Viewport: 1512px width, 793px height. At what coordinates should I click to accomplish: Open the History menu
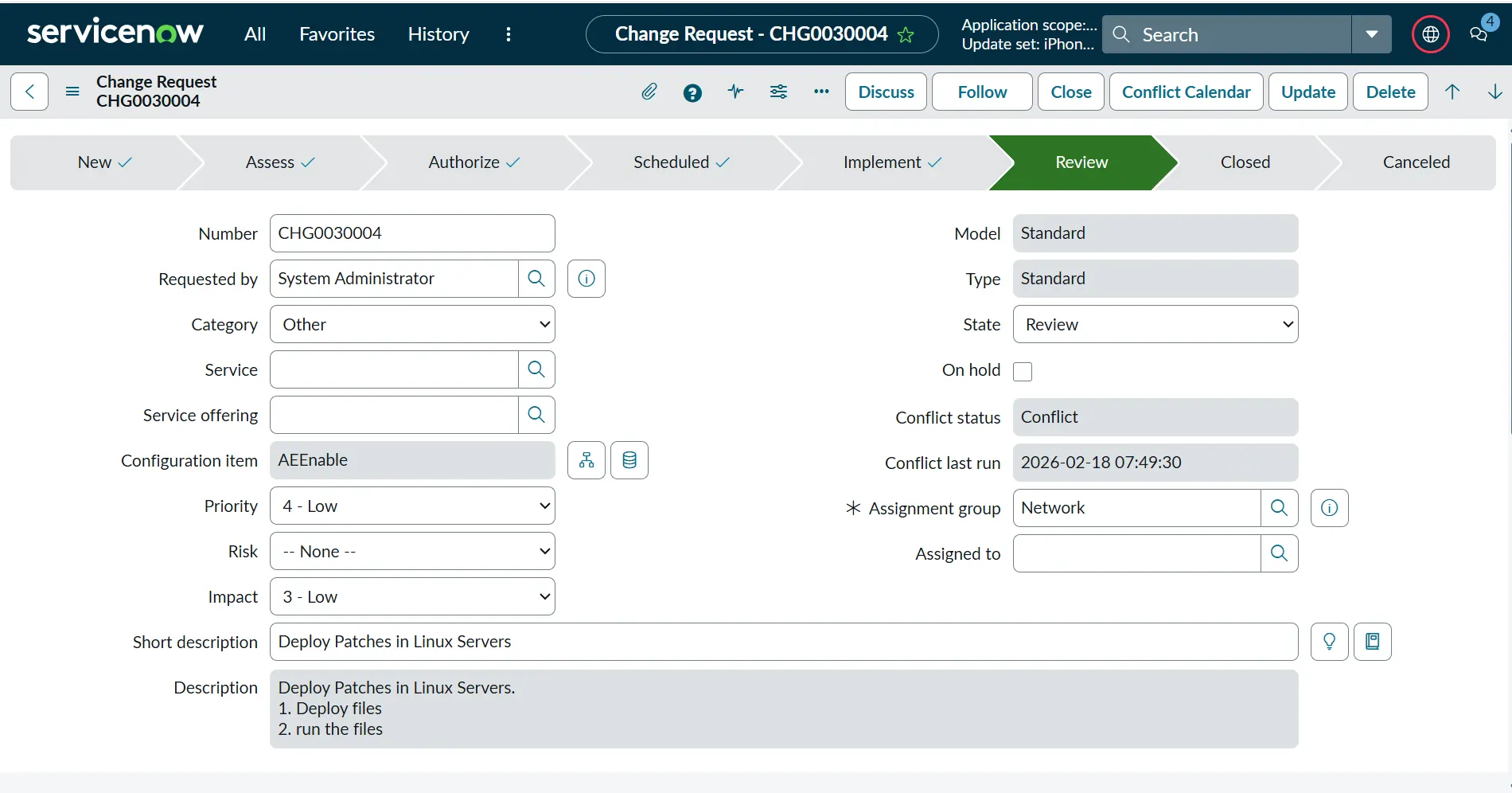click(x=438, y=34)
